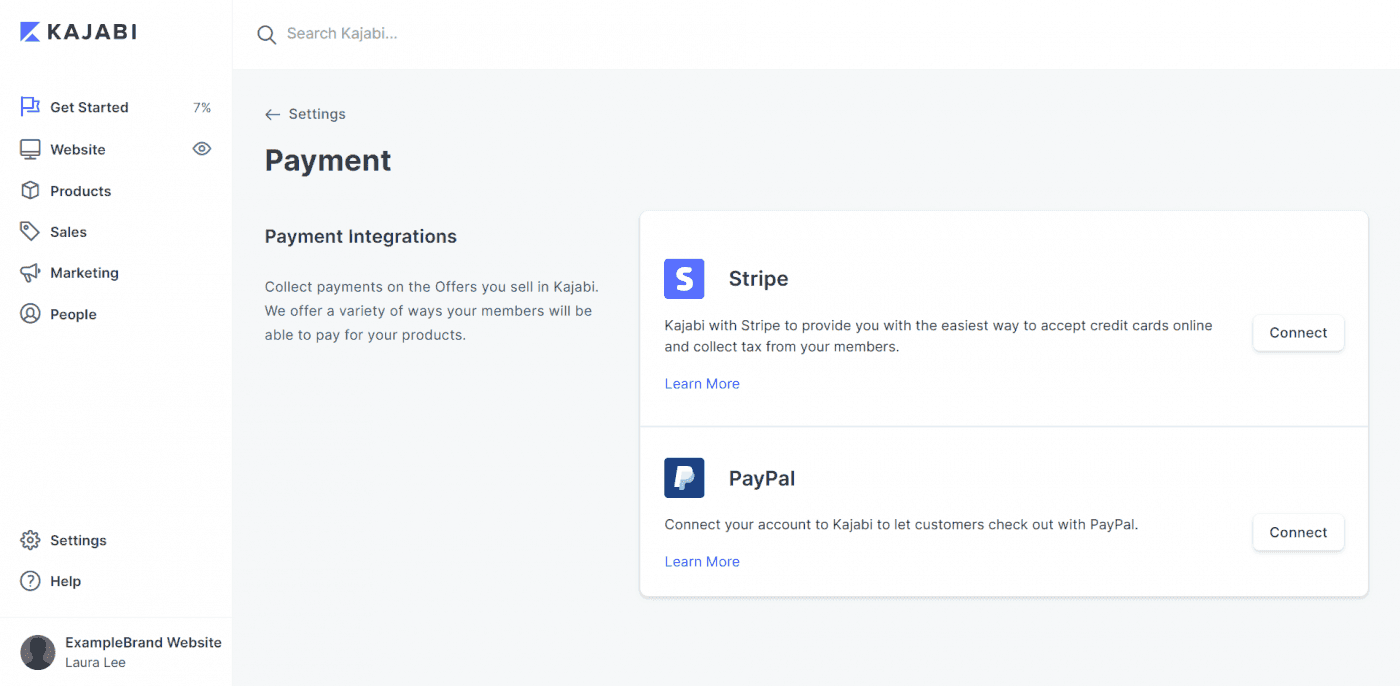The image size is (1400, 686).
Task: Click the Payment page title
Action: point(328,160)
